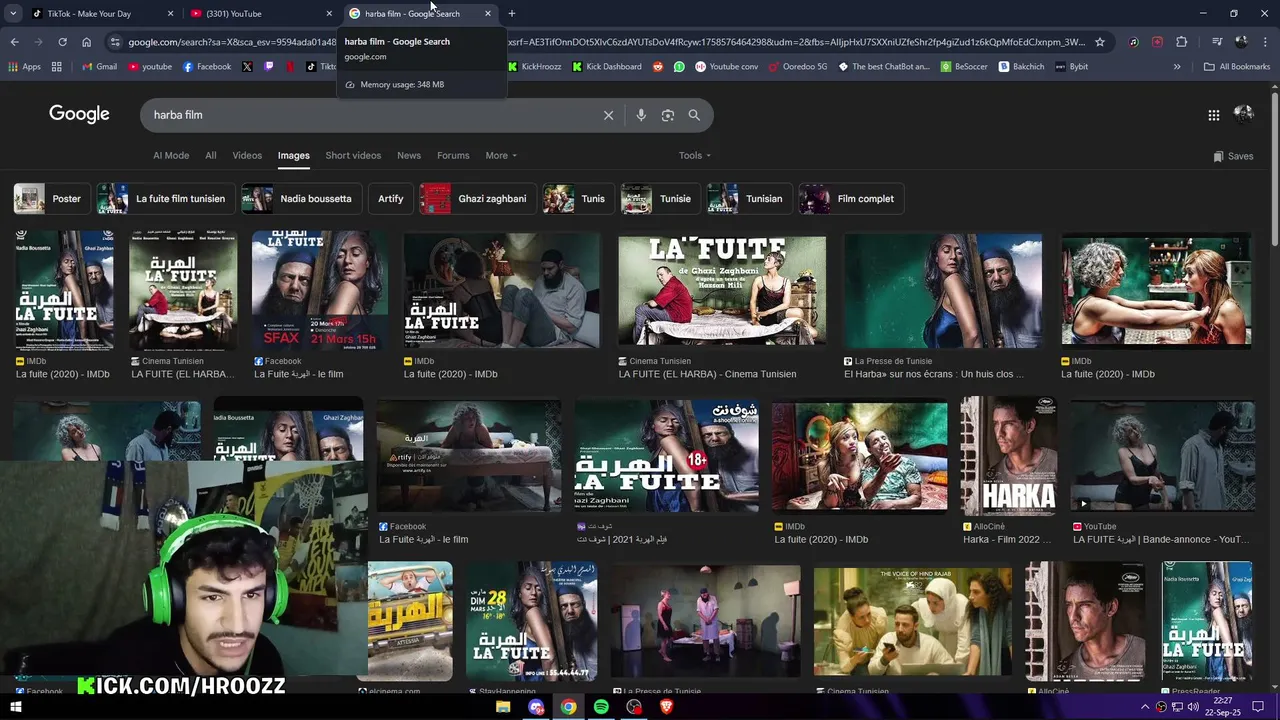
Task: Open Spotify from the taskbar
Action: click(x=601, y=707)
